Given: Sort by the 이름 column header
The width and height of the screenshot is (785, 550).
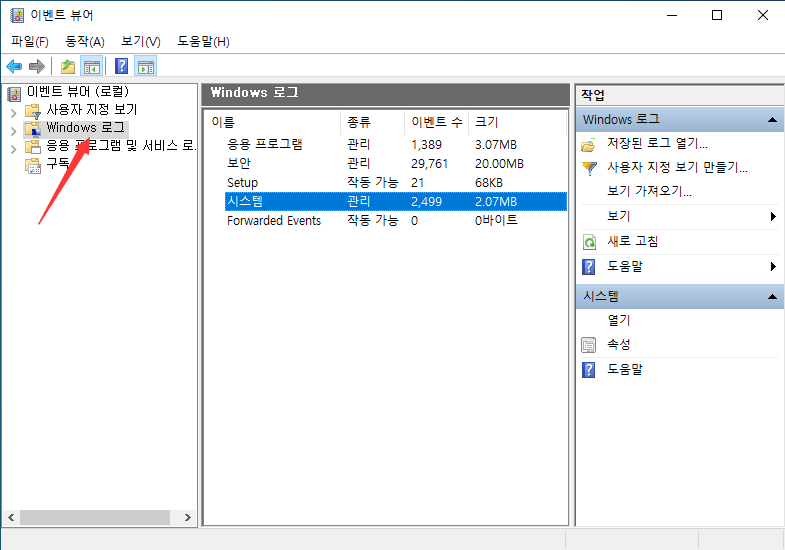Looking at the screenshot, I should click(273, 122).
